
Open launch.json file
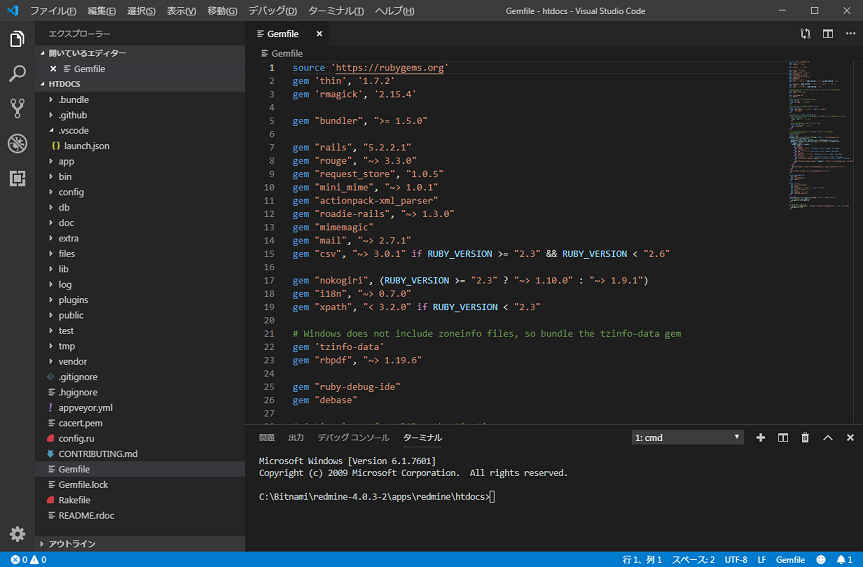coord(140,146)
